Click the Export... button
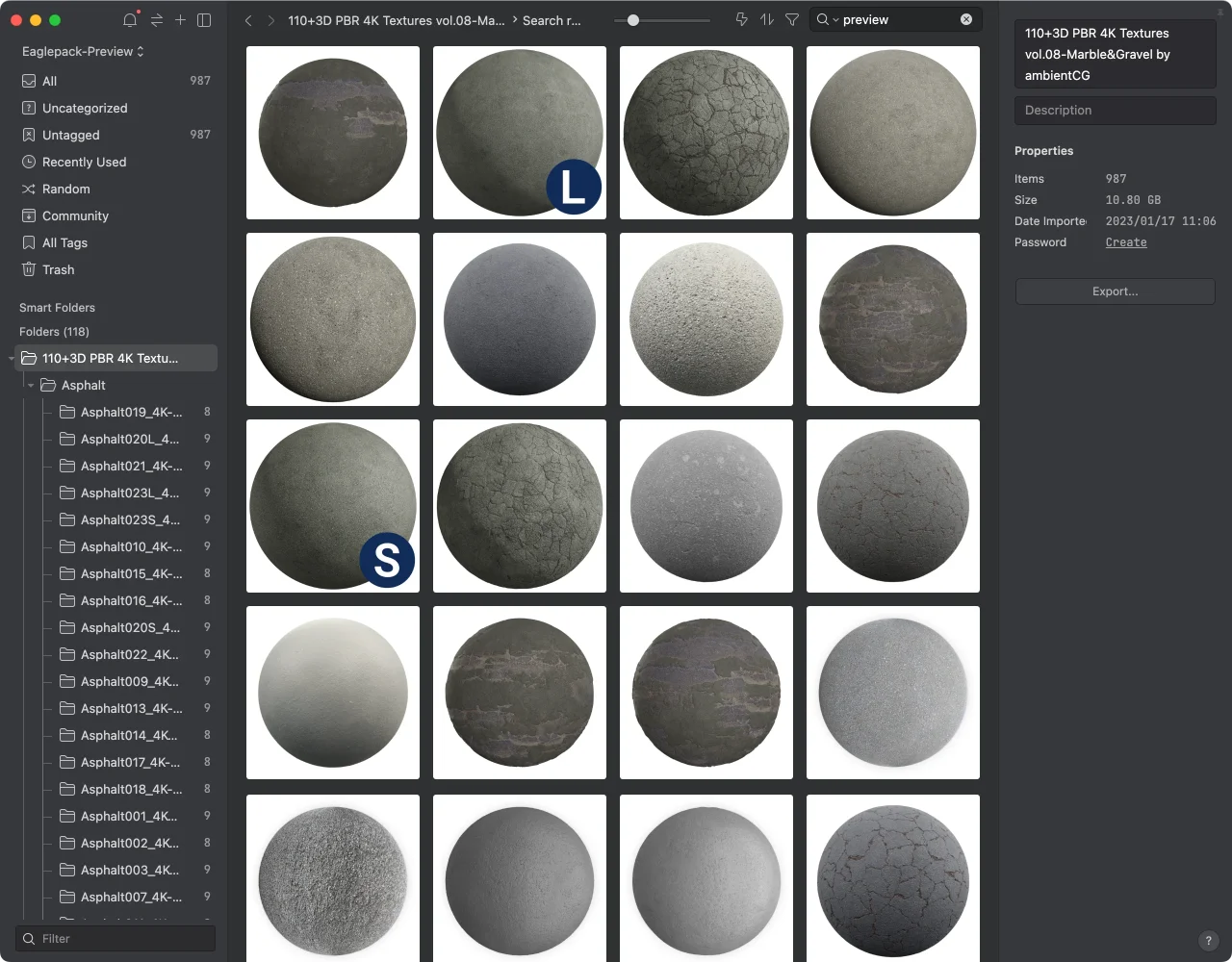This screenshot has width=1232, height=962. (1116, 291)
